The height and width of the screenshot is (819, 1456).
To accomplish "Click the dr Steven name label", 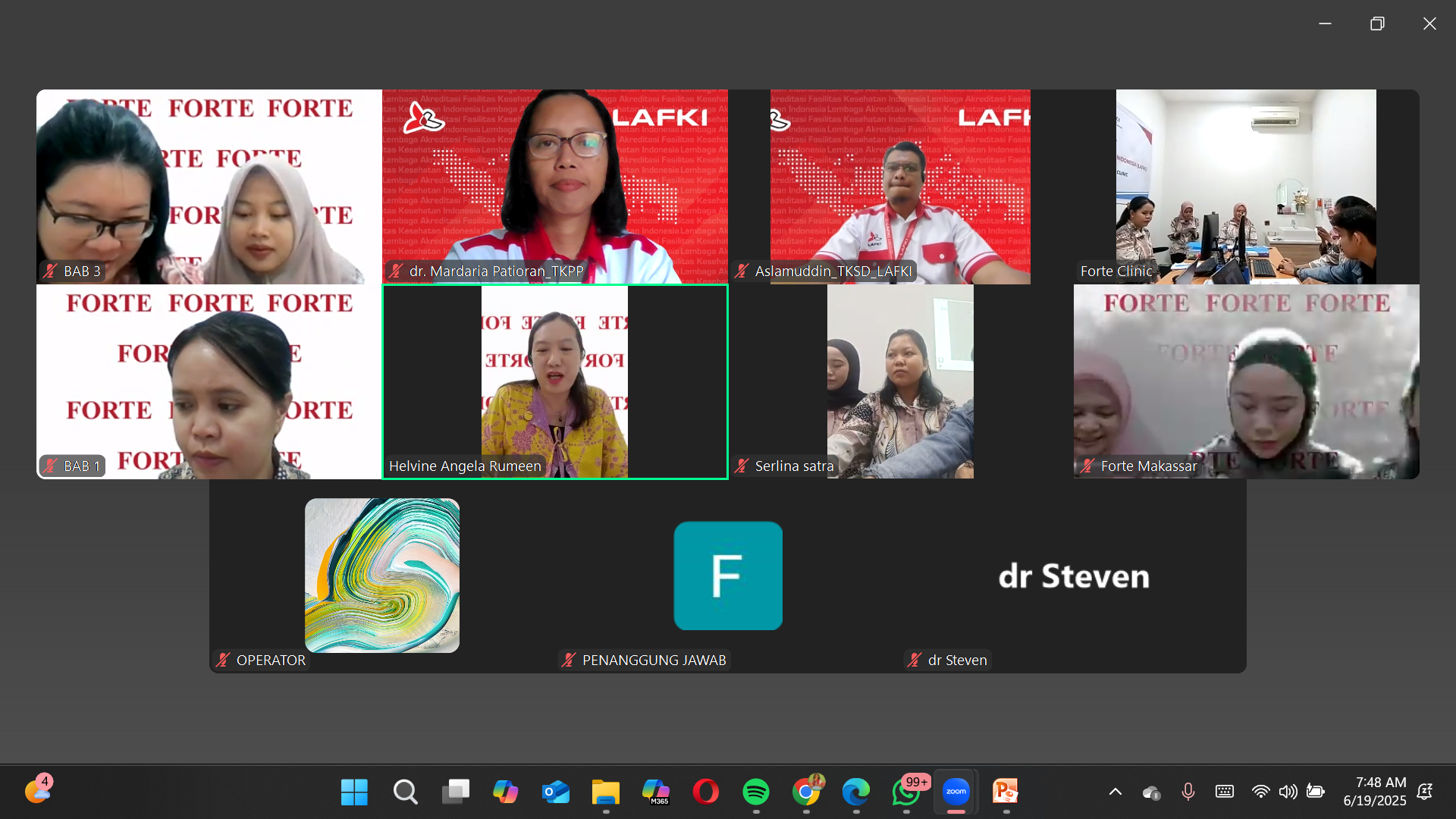I will pyautogui.click(x=957, y=661).
